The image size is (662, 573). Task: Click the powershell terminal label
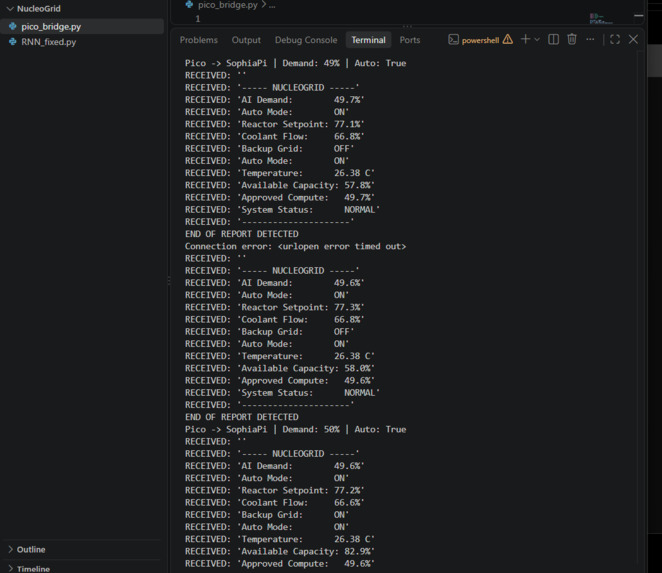[480, 41]
